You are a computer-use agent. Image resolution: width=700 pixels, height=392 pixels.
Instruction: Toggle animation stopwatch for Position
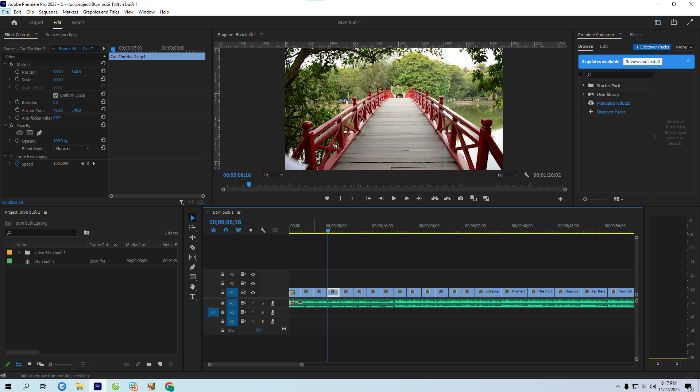(17, 72)
